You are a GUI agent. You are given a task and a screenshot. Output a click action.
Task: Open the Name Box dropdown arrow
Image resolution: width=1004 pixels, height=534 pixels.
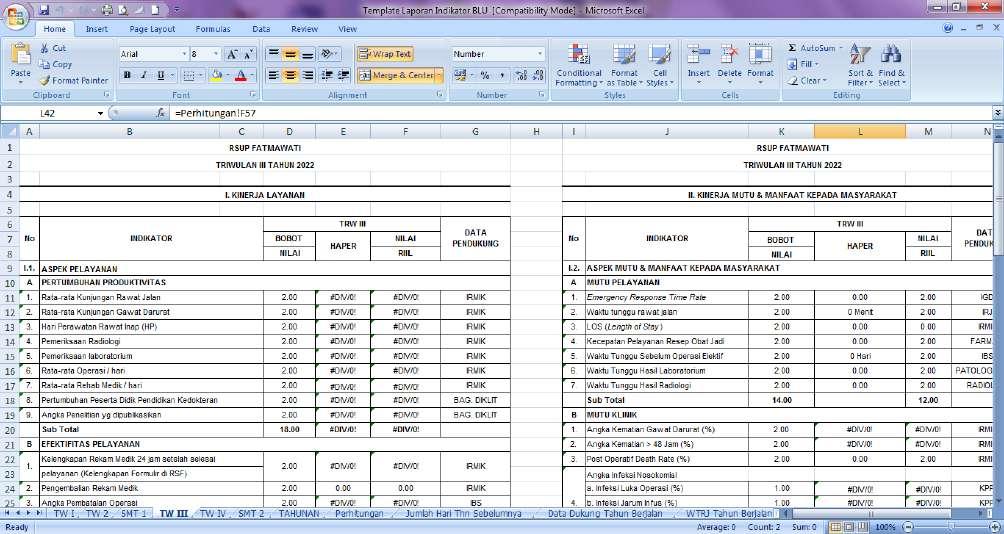[101, 113]
